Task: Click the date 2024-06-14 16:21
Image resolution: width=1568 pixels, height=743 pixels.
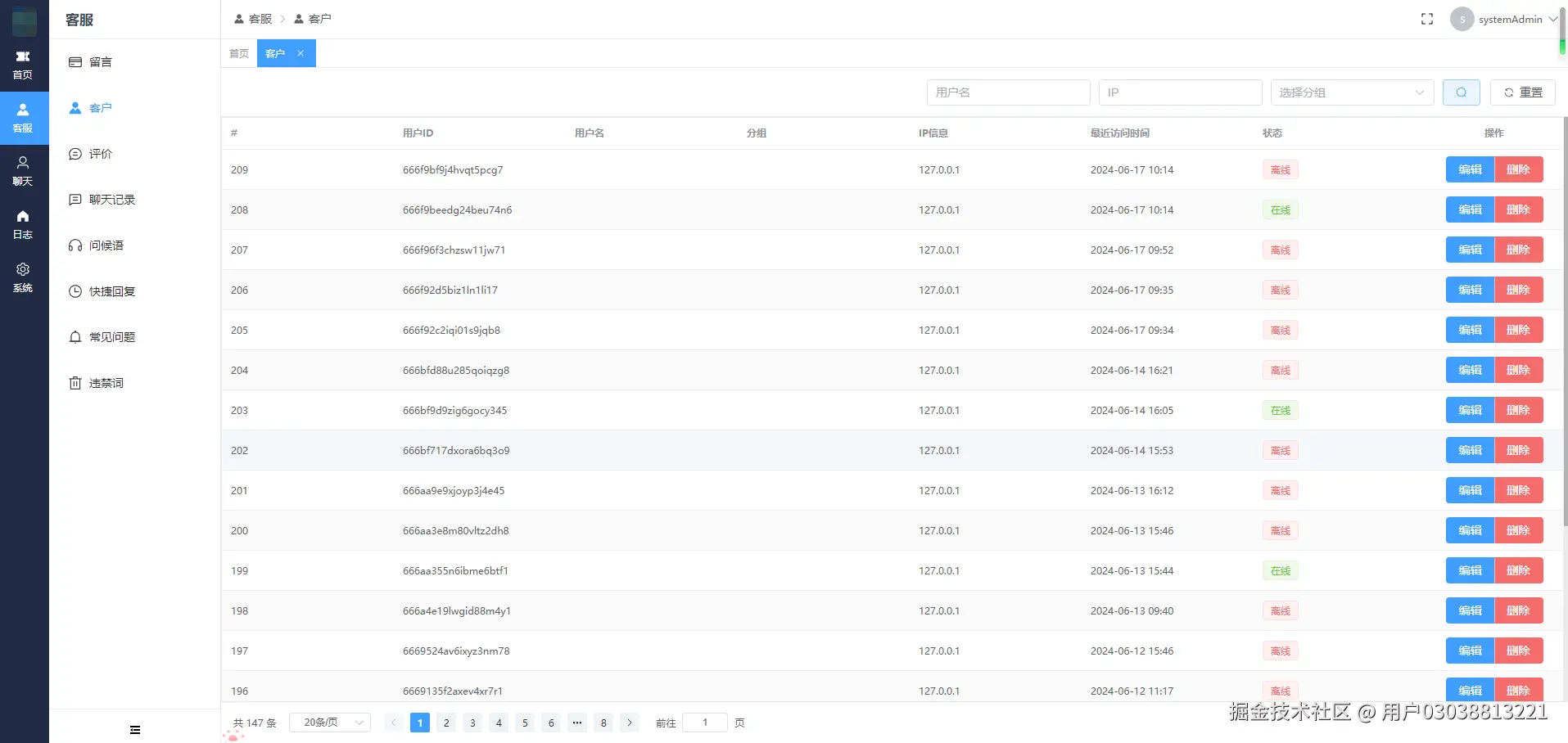Action: click(x=1132, y=371)
